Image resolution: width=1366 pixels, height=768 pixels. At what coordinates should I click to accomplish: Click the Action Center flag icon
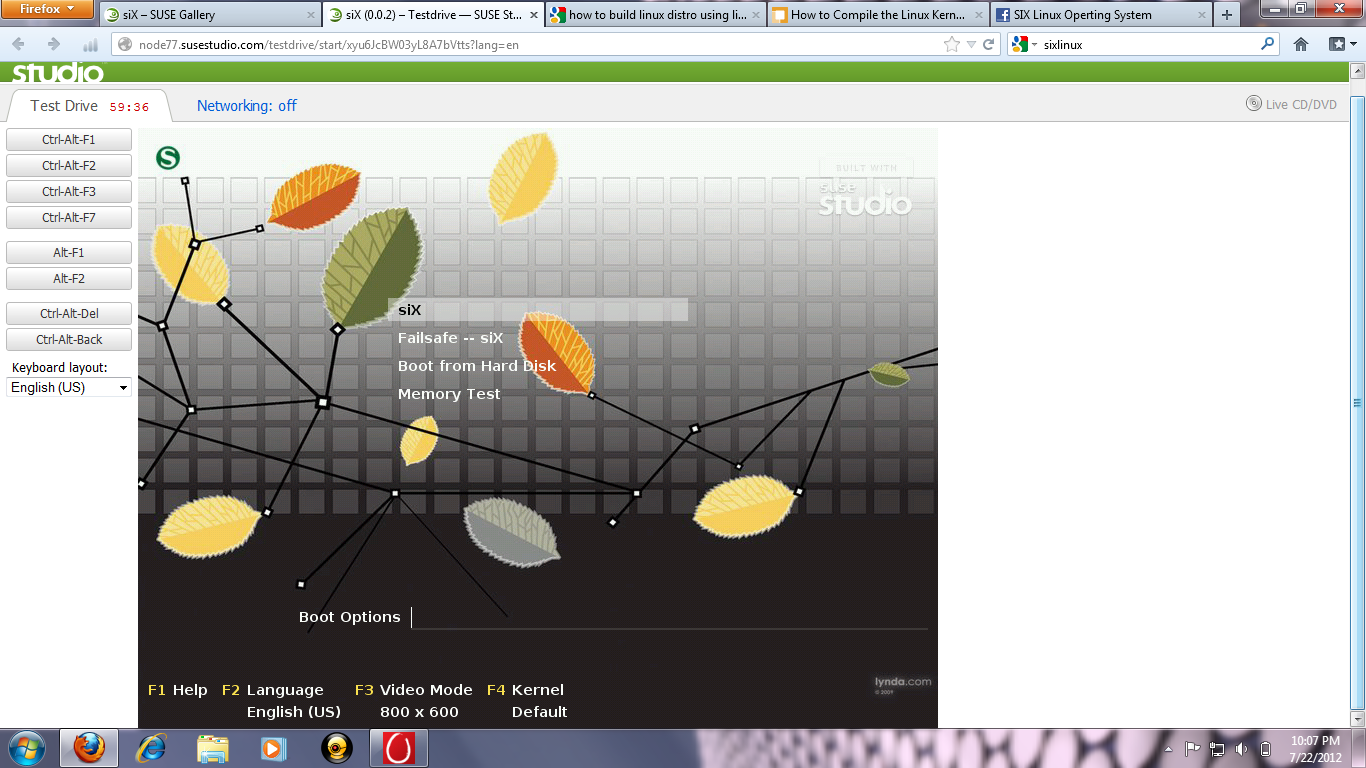(1193, 748)
